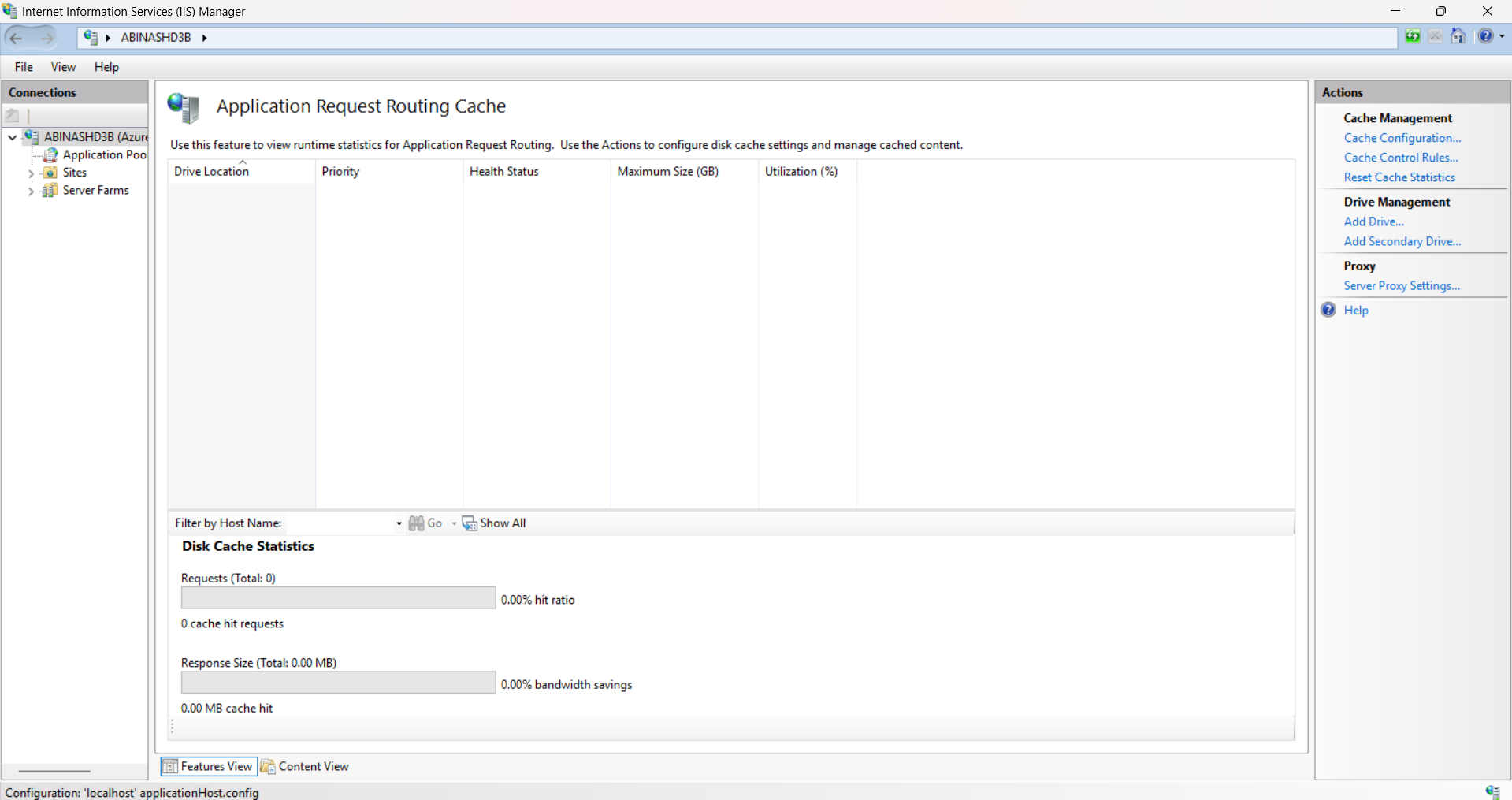This screenshot has height=800, width=1512.
Task: Click the green Refresh Page icon
Action: 1413,36
